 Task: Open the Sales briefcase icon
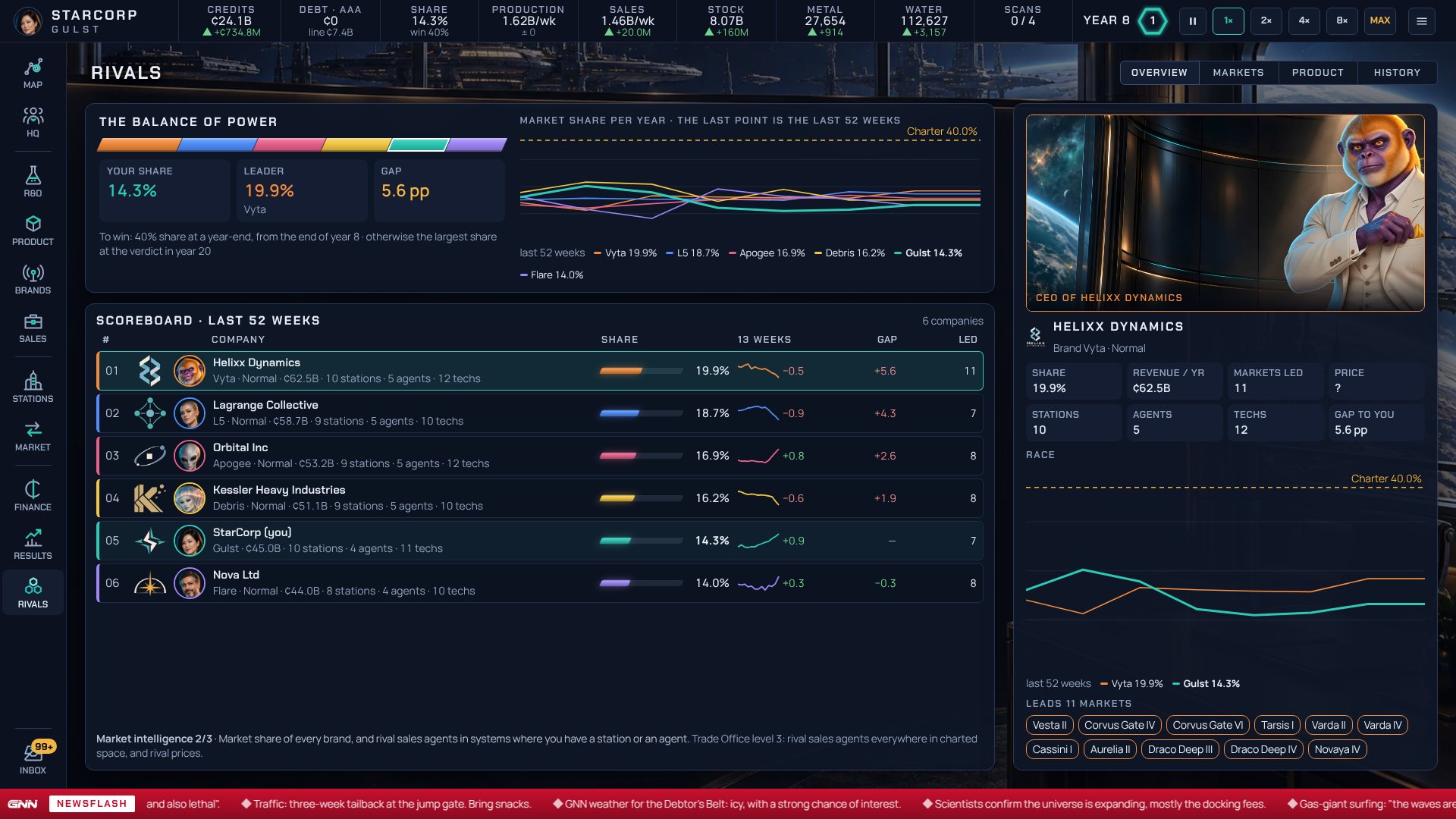point(33,328)
